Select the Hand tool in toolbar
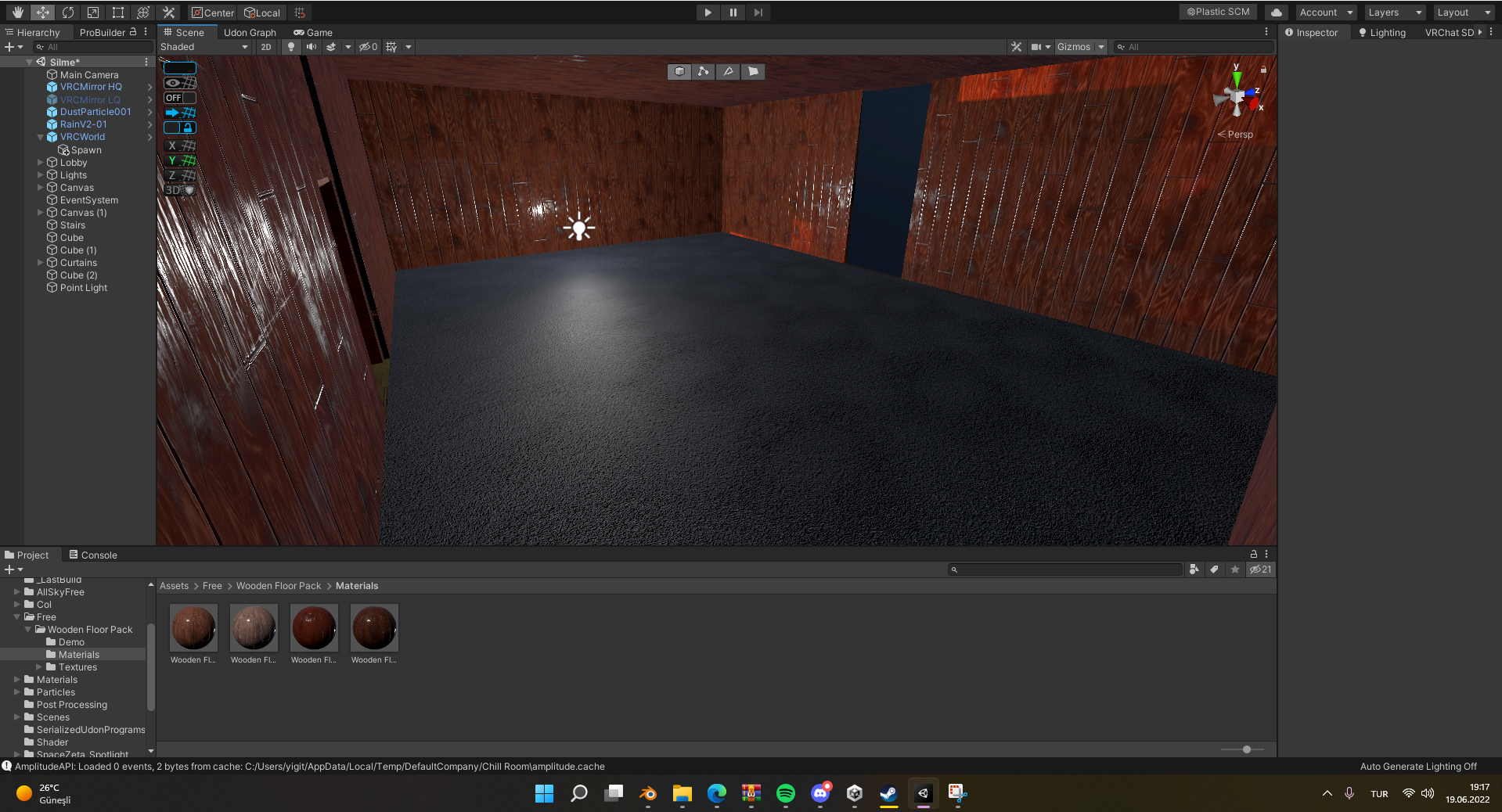This screenshot has width=1502, height=812. point(17,13)
